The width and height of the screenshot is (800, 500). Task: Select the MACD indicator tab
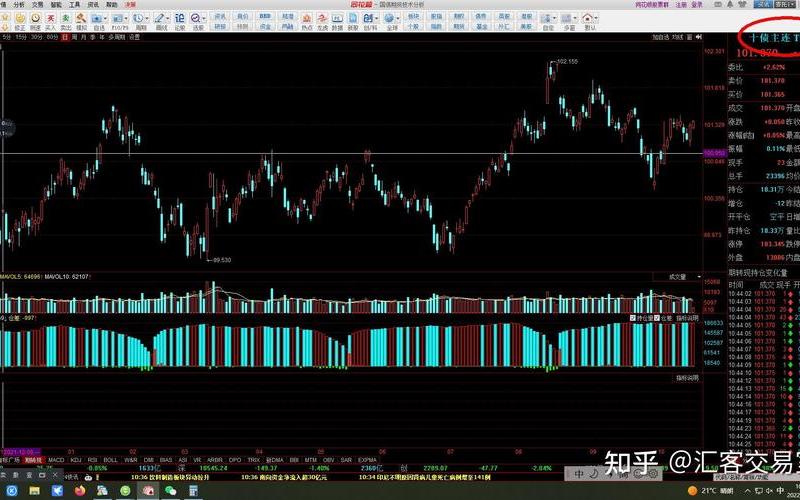click(x=55, y=459)
